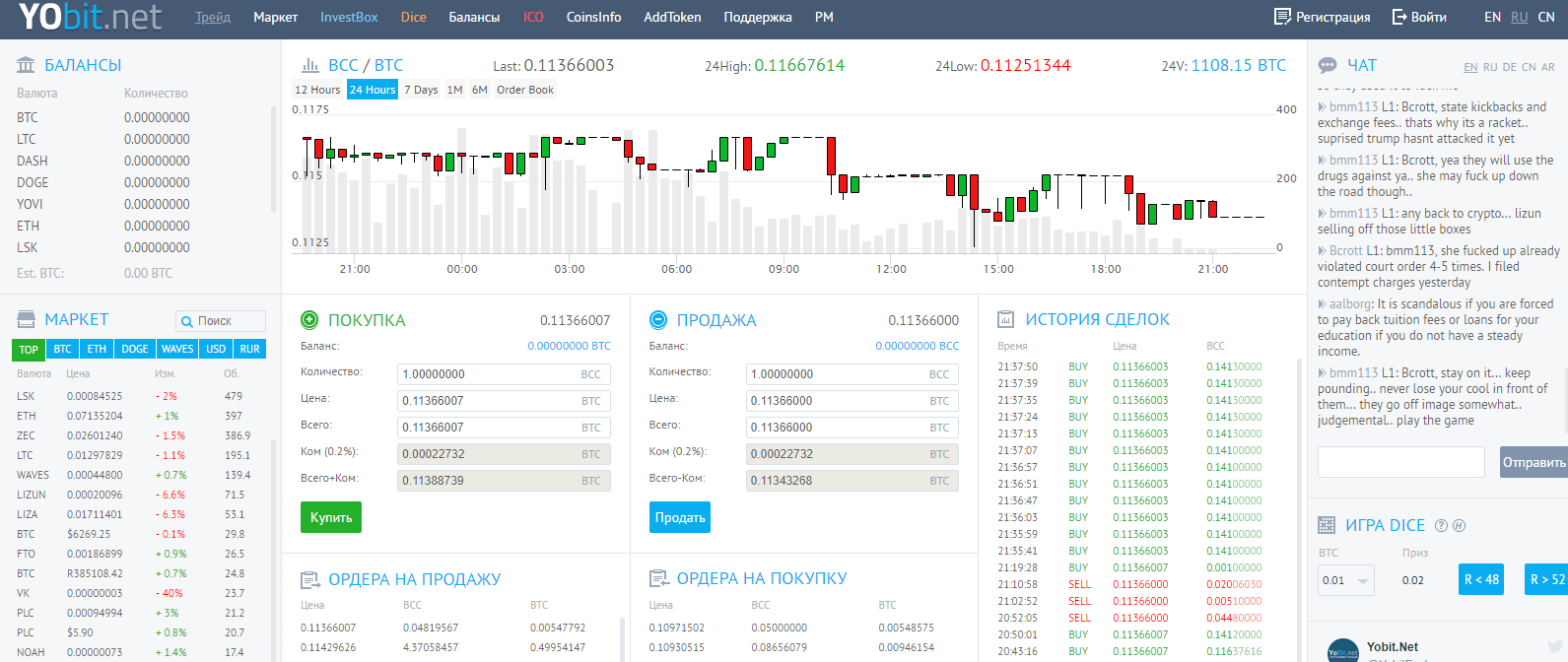Click the Dice game H history icon

[x=1460, y=526]
